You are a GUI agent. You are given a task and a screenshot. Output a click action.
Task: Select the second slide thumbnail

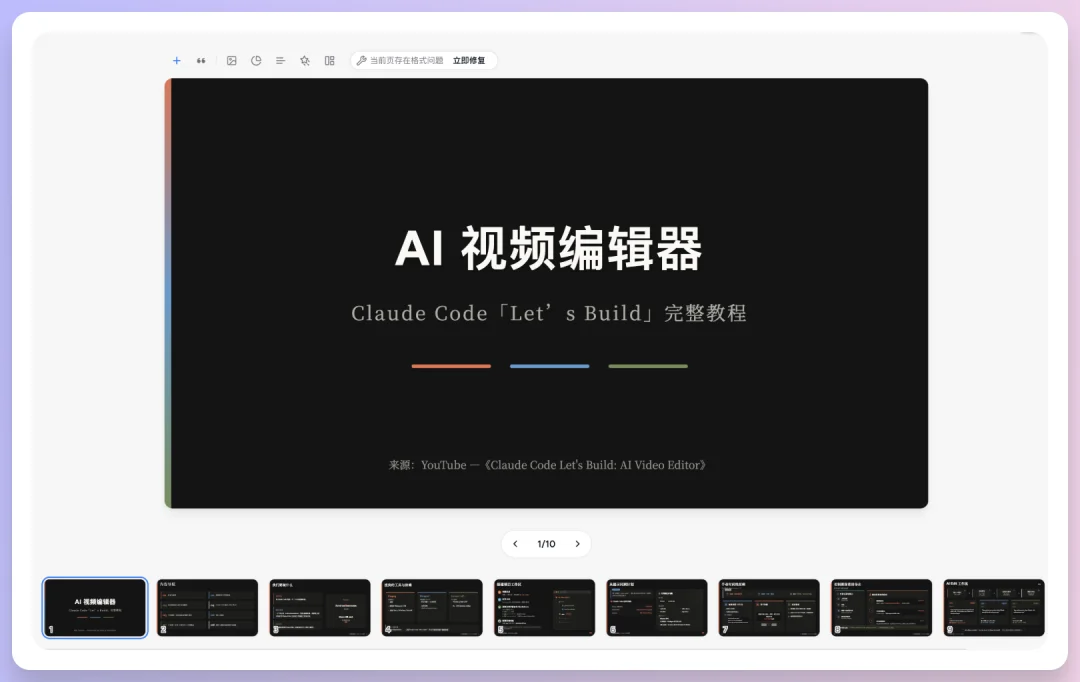(x=207, y=607)
